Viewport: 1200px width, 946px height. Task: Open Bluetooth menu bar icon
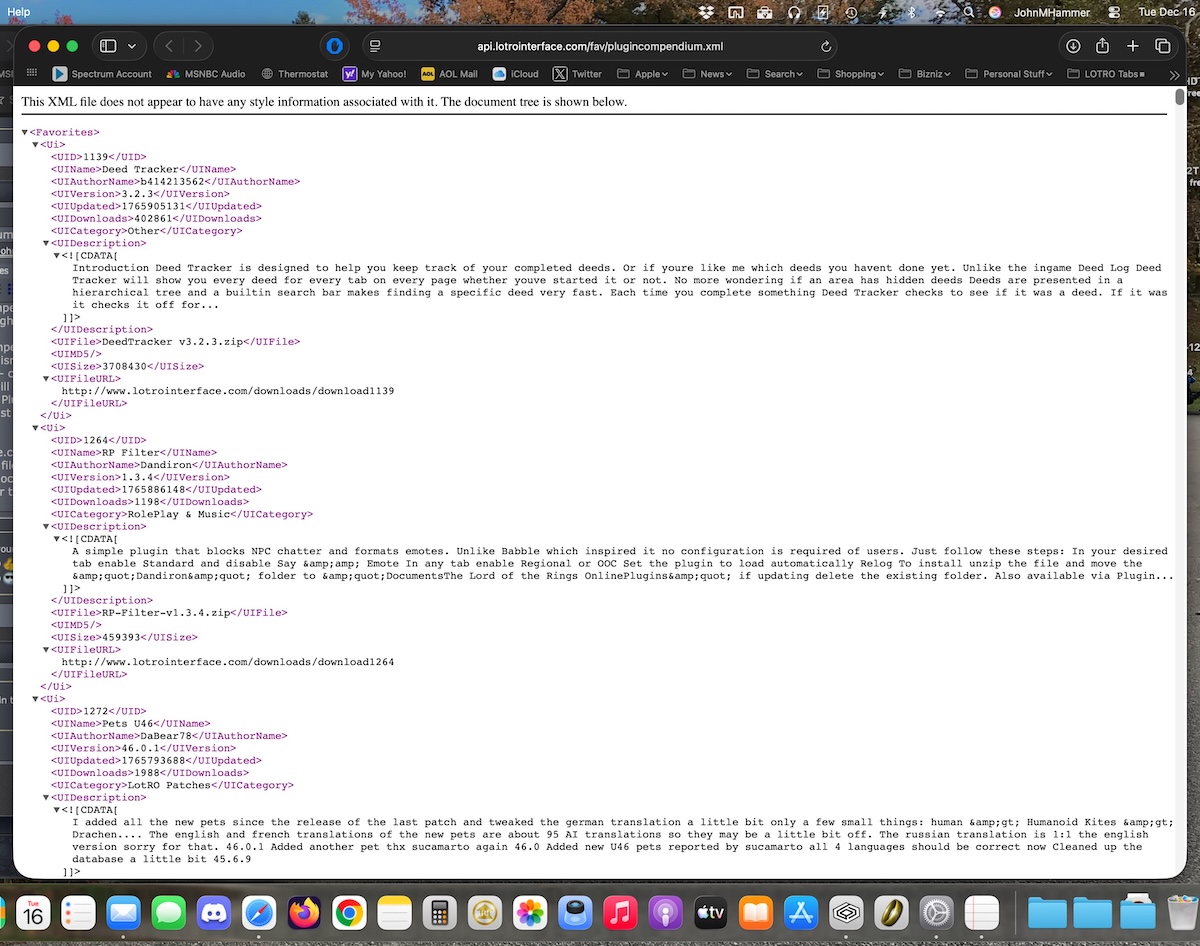click(911, 12)
